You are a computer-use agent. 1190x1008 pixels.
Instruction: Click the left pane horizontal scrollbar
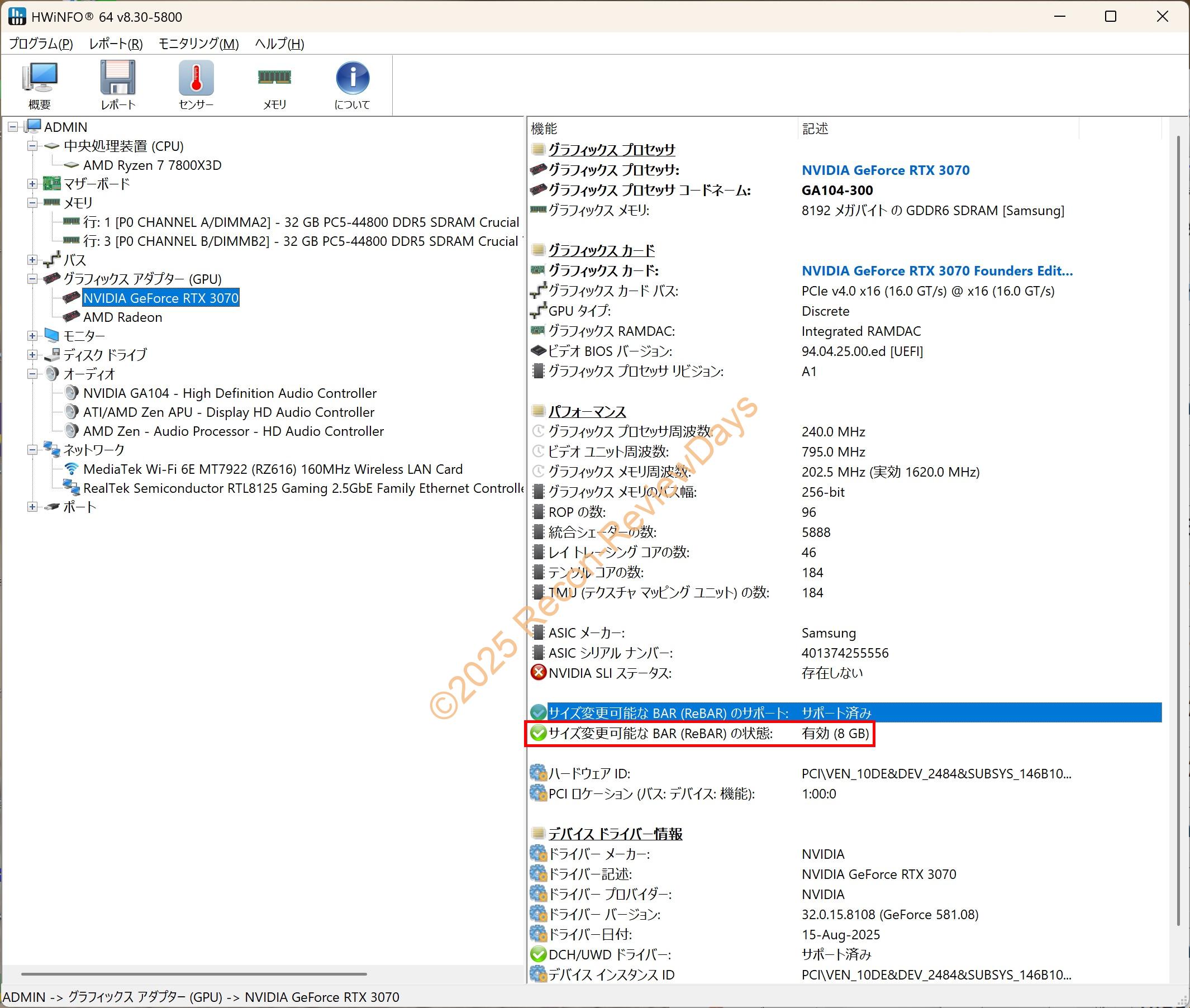194,974
